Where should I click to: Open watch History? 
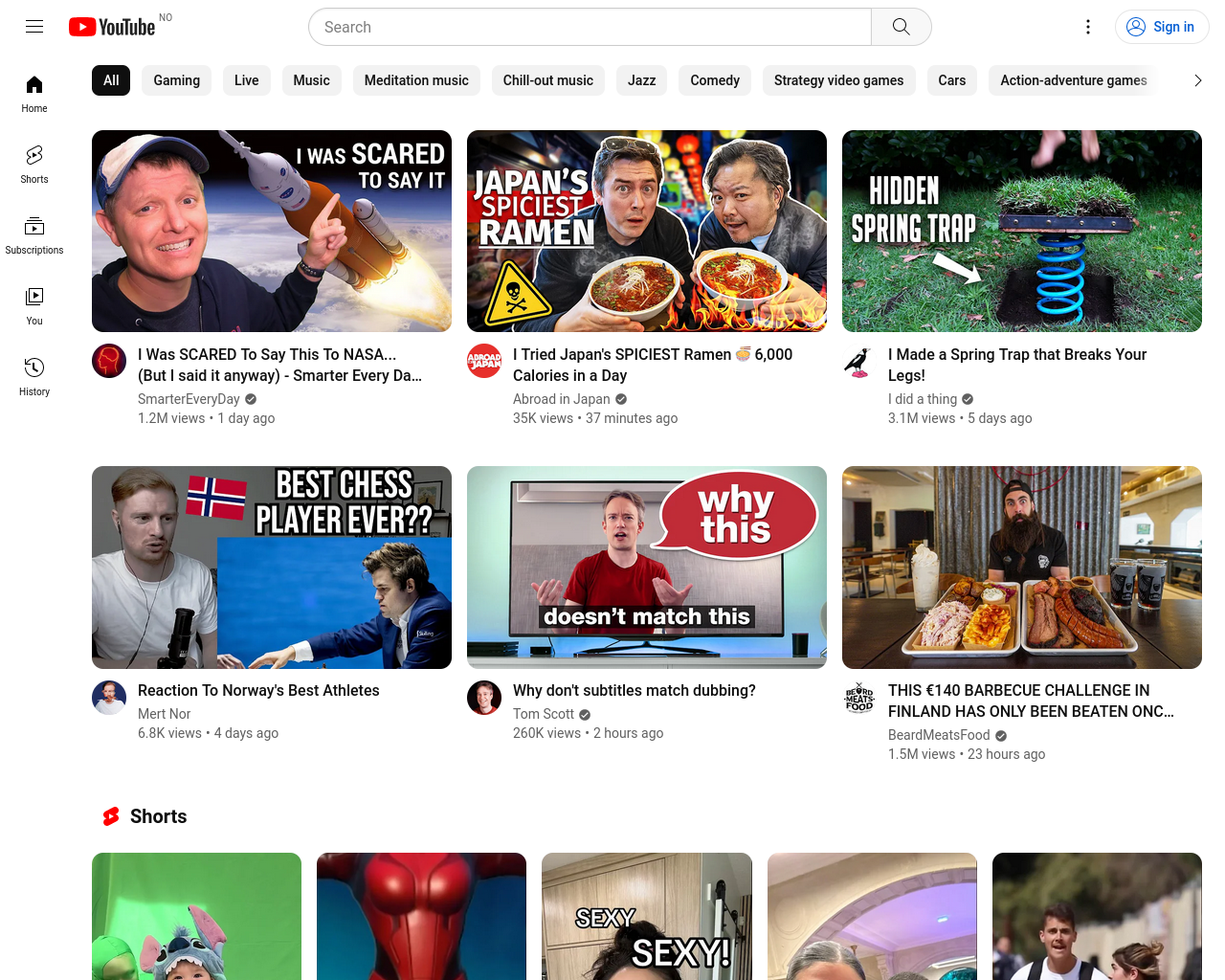[x=34, y=377]
